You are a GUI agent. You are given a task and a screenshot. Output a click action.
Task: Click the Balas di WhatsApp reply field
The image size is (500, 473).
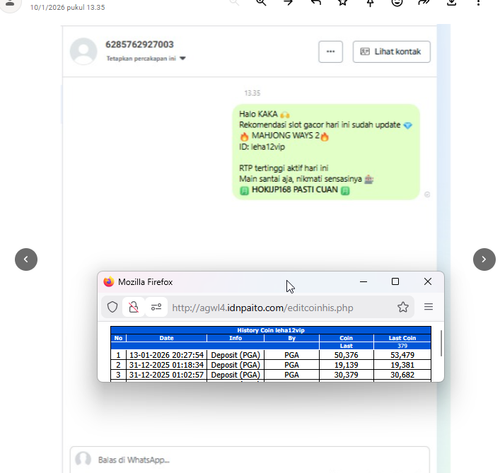(250, 460)
